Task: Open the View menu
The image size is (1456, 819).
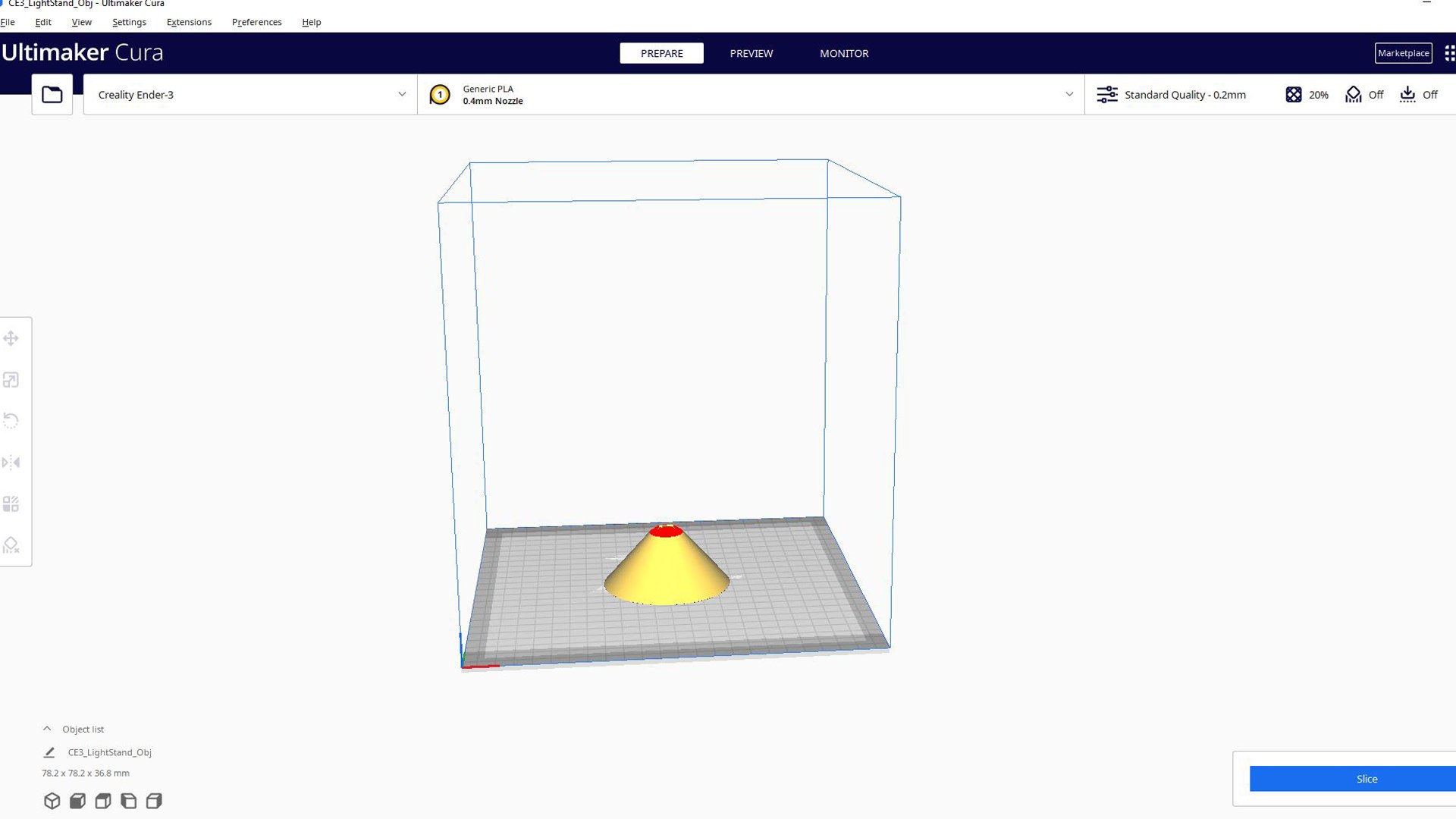Action: pyautogui.click(x=81, y=22)
